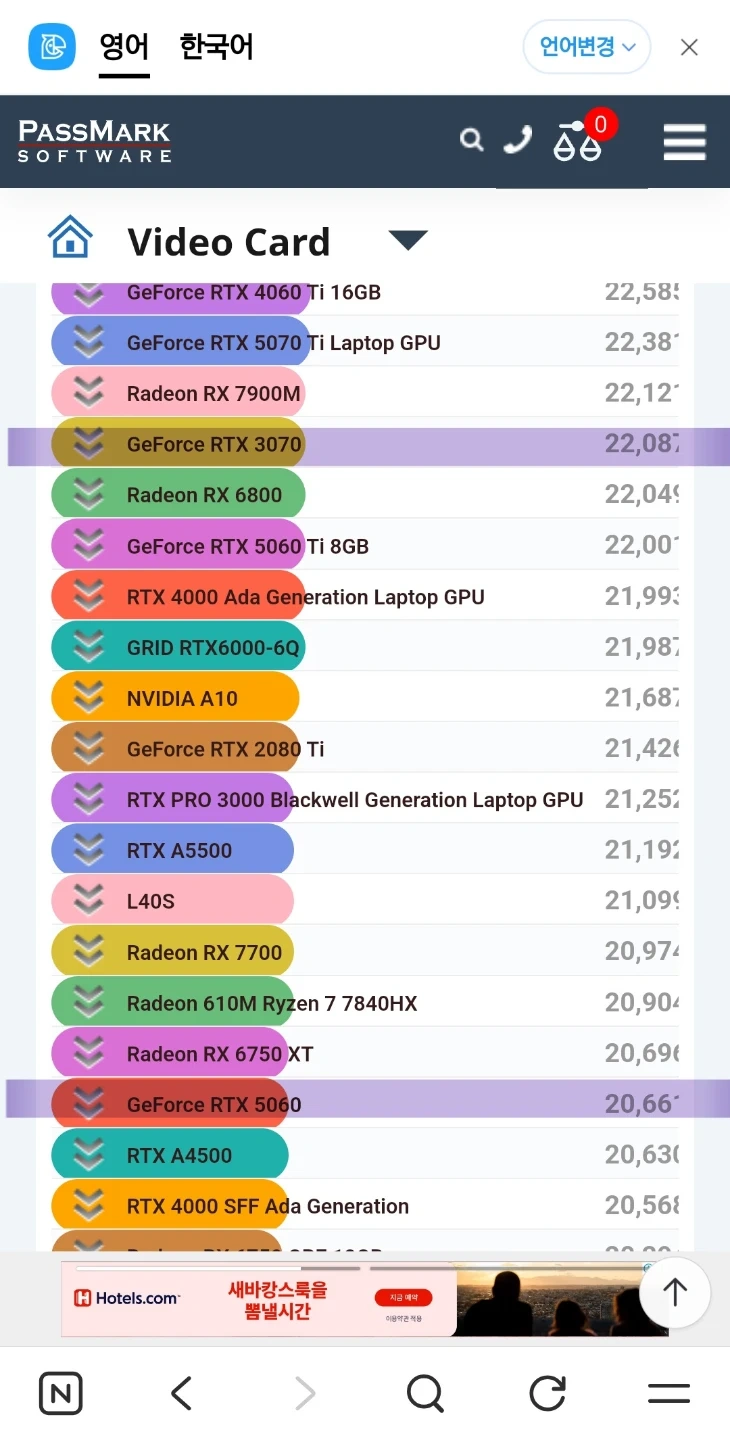Open the Radeon RX 7700 link
Screen dimensions: 730x1440
point(204,952)
